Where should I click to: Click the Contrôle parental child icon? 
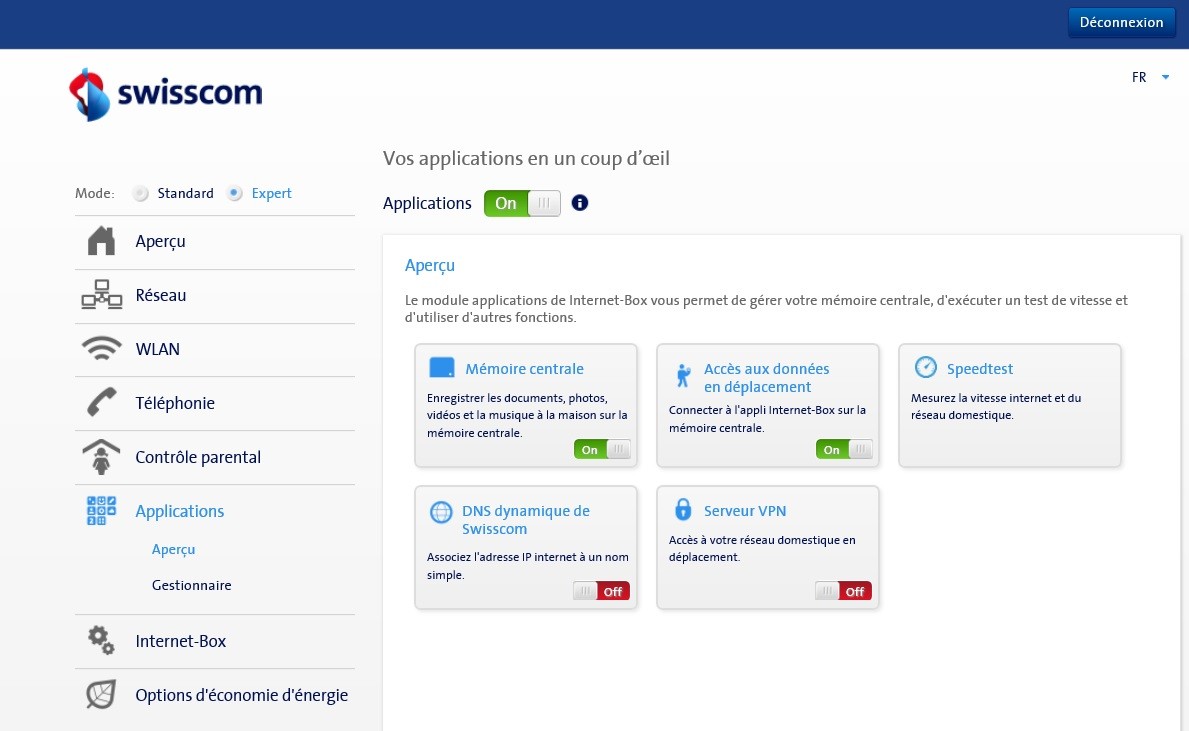(x=101, y=457)
